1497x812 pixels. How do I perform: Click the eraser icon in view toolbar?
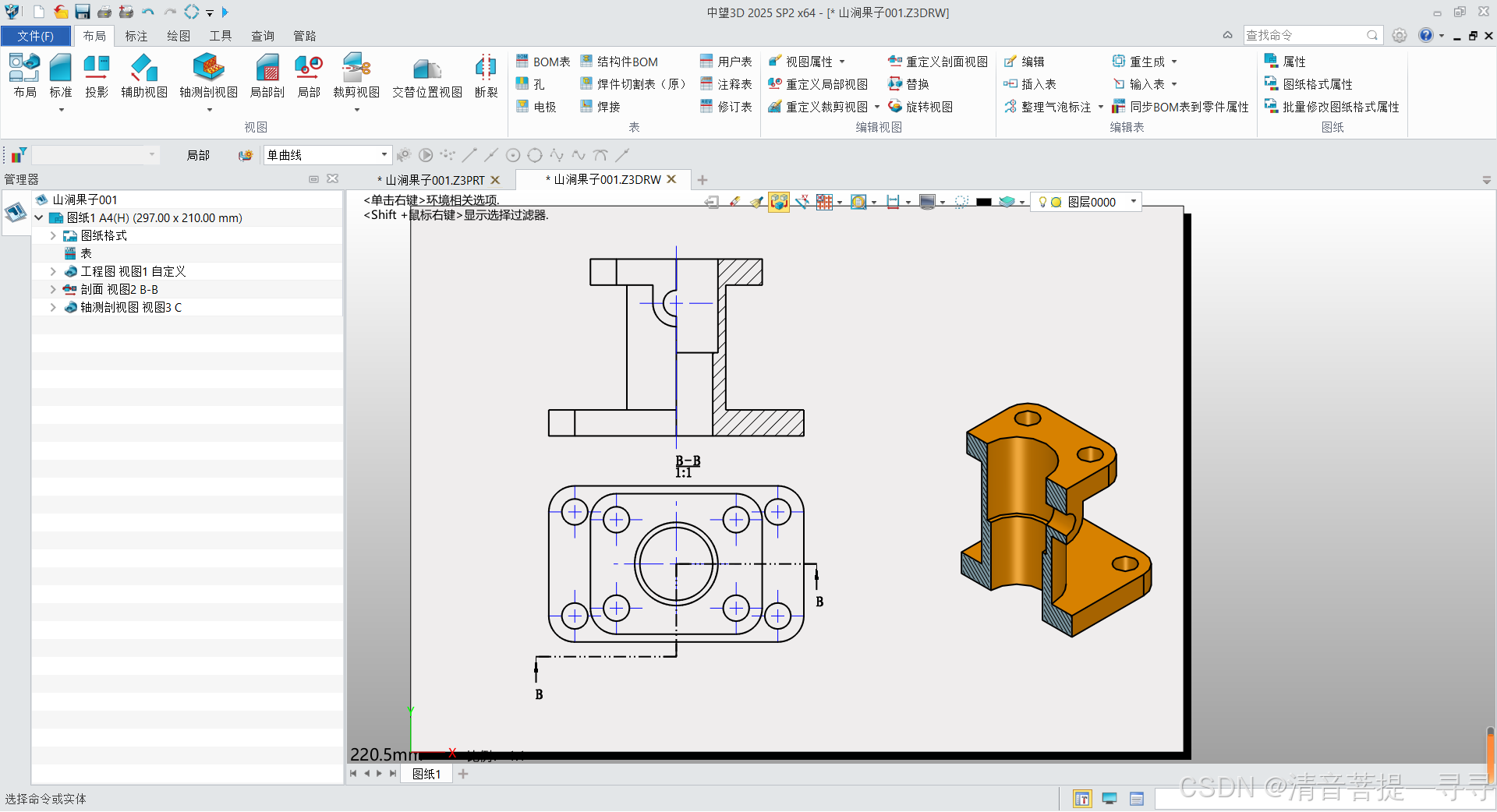(734, 202)
